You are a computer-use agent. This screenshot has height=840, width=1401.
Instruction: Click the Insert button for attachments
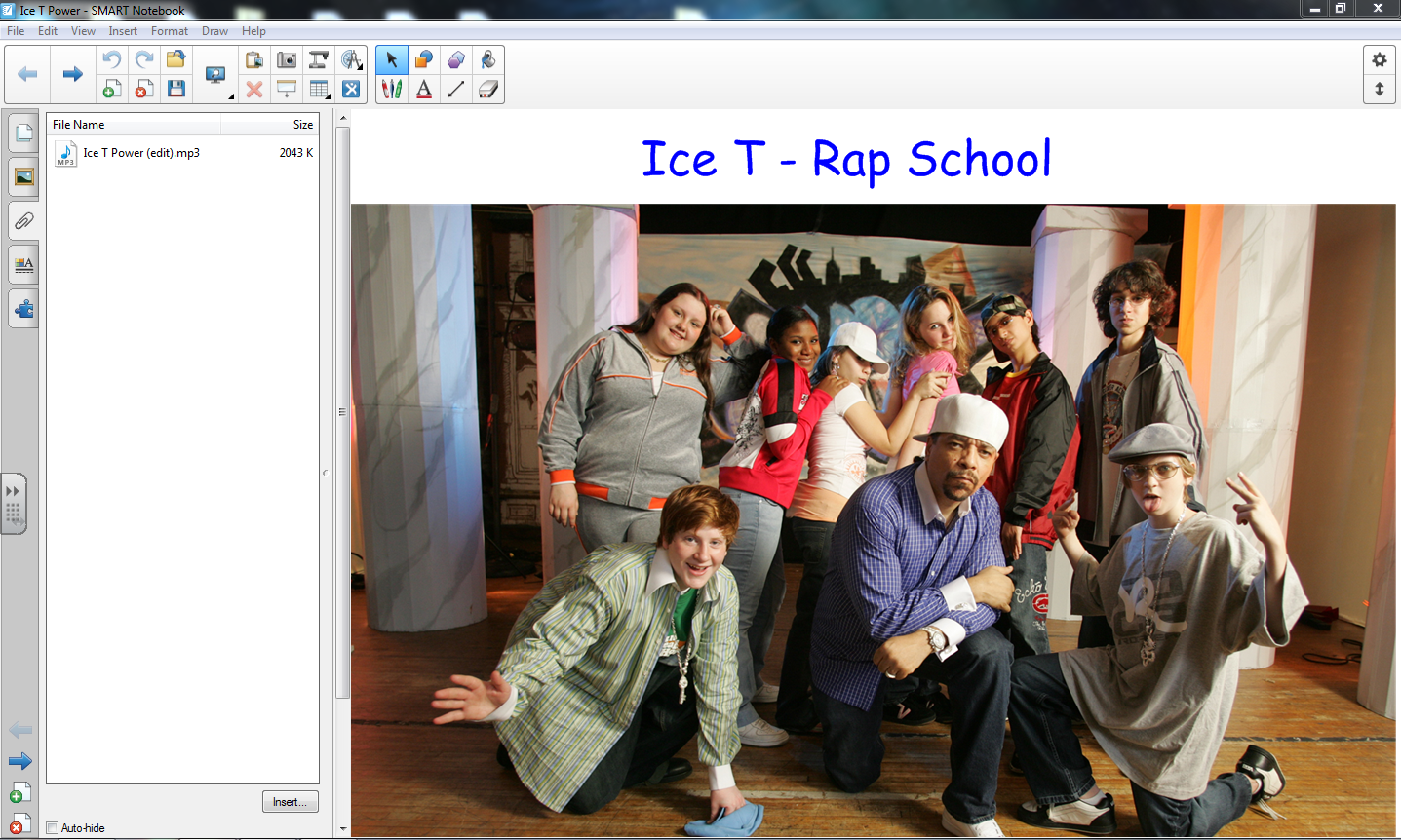[290, 801]
